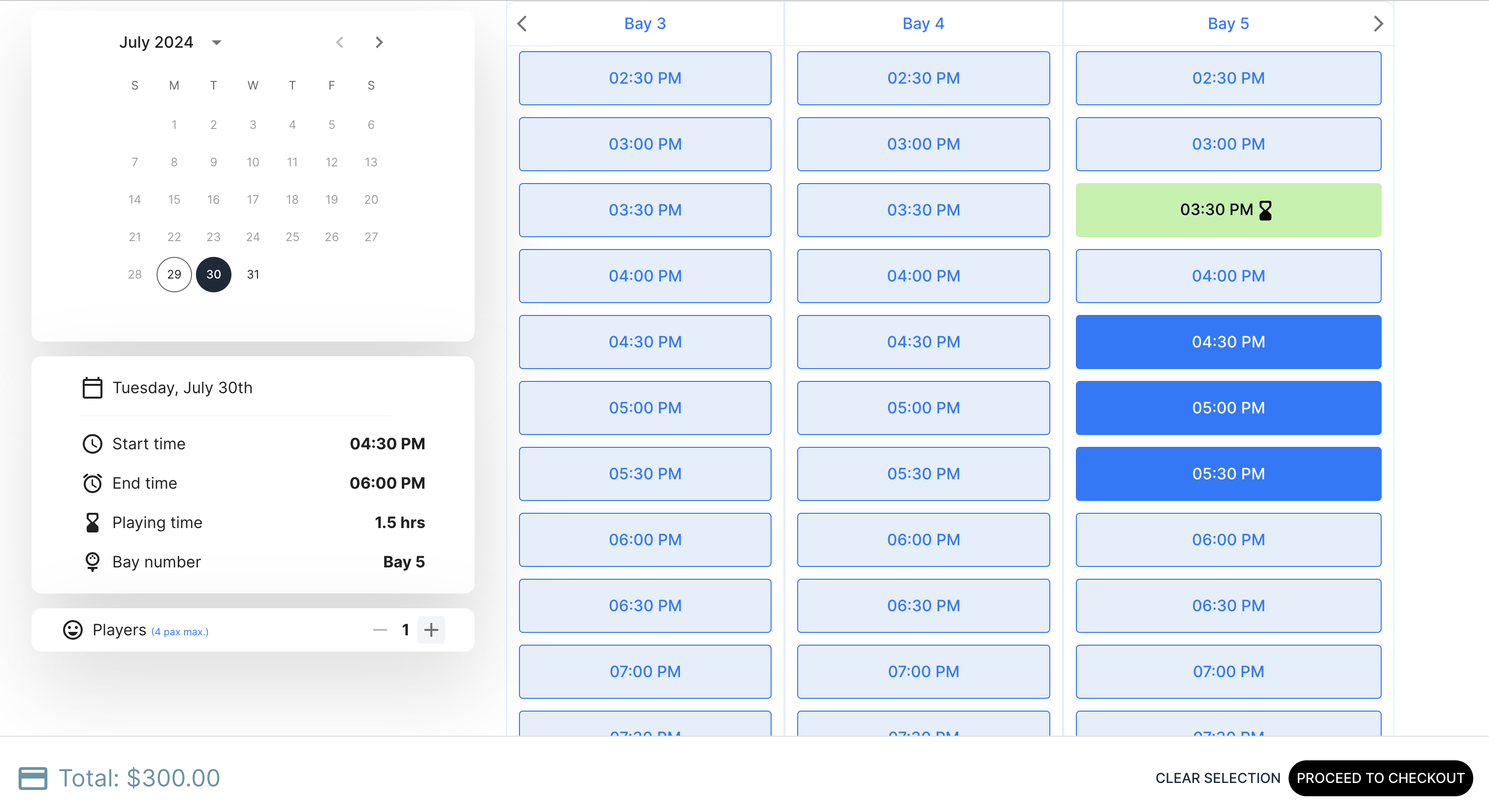Open the July 2024 month dropdown
Viewport: 1489px width, 812px height.
point(216,42)
